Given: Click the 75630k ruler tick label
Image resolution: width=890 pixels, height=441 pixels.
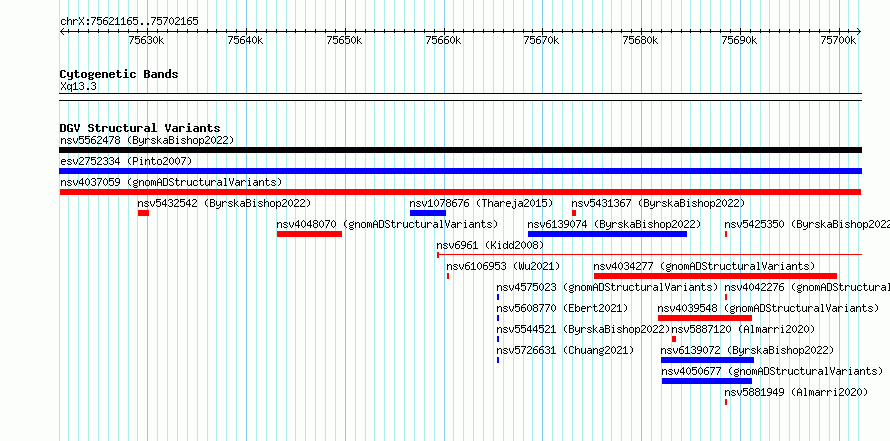Looking at the screenshot, I should 147,40.
